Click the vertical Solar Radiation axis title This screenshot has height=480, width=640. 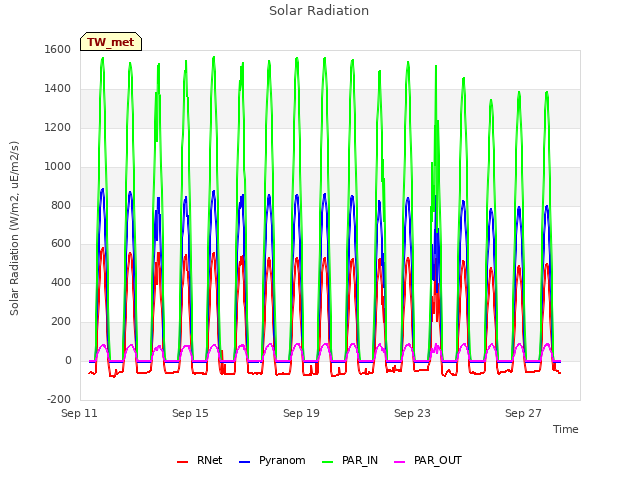(x=14, y=228)
